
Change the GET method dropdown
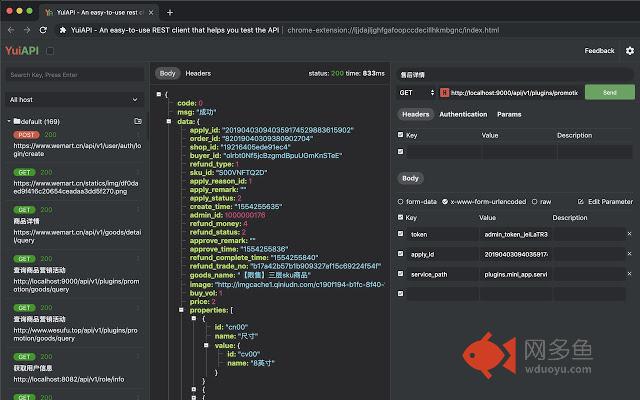414,92
